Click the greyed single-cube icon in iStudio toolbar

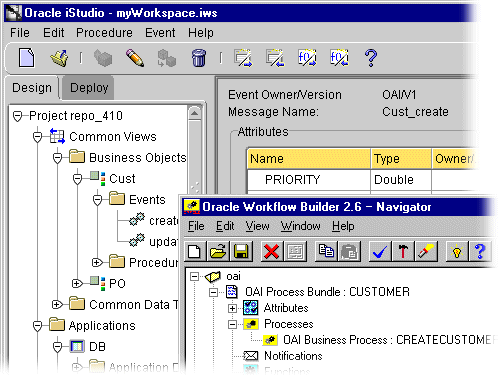[x=103, y=58]
